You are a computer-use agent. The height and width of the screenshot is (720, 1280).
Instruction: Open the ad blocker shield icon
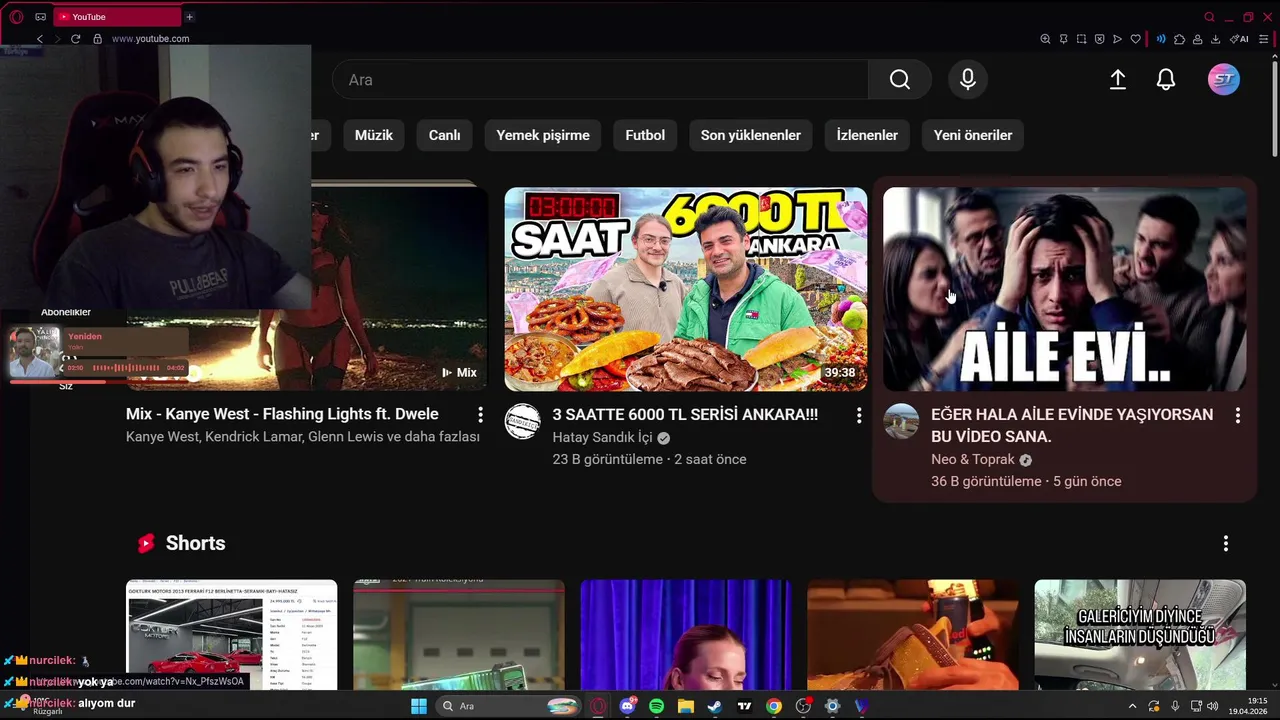coord(1100,39)
